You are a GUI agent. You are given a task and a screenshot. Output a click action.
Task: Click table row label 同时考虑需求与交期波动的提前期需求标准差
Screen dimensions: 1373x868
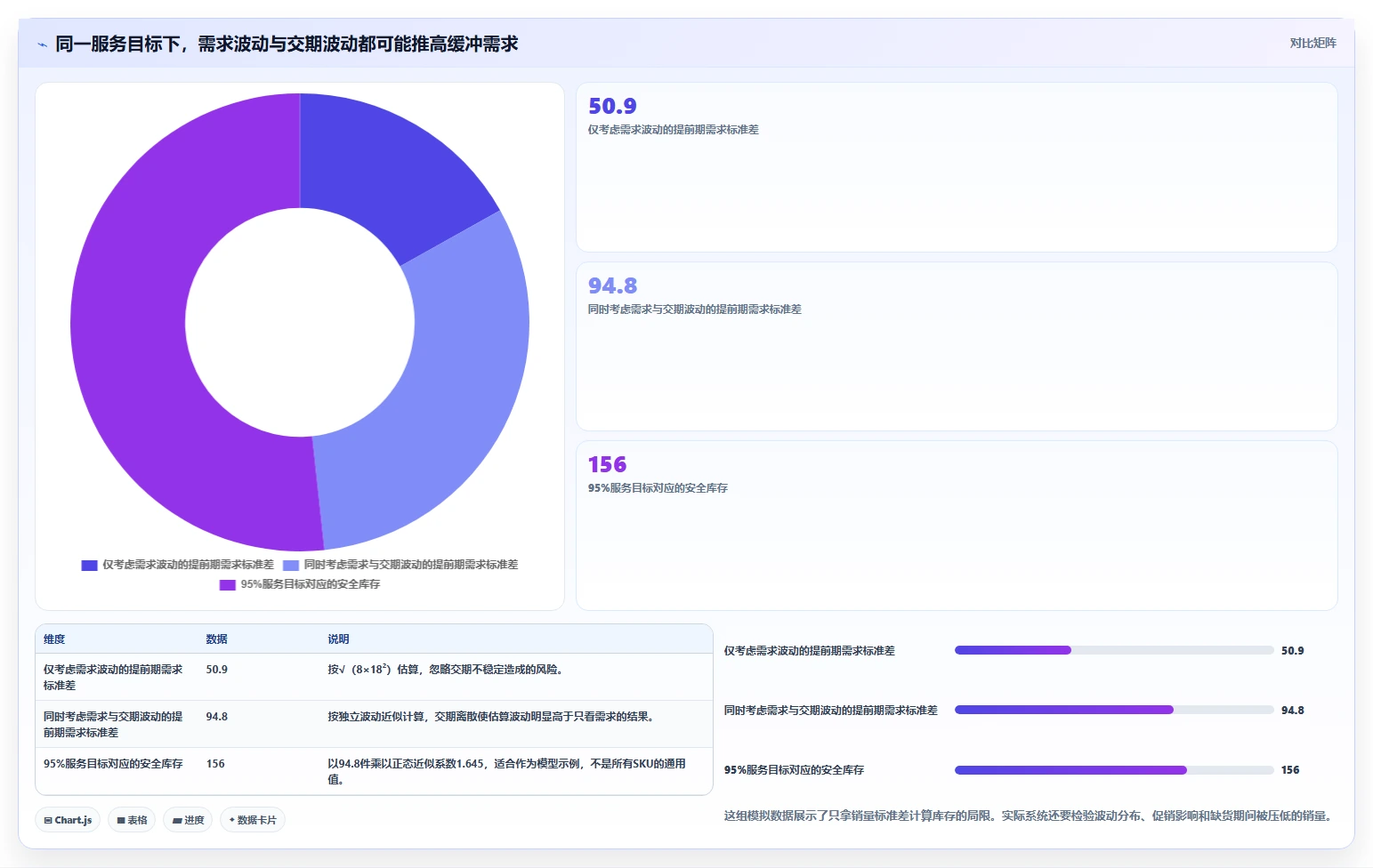pos(113,724)
